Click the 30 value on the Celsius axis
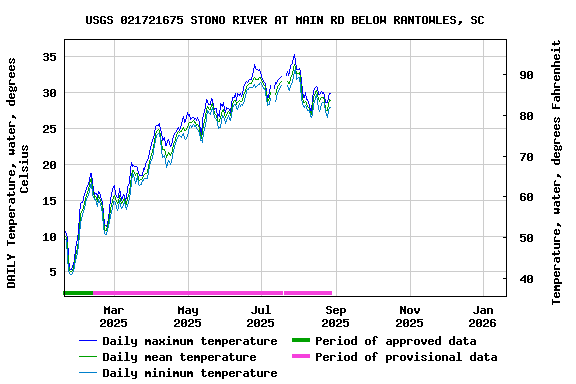 (50, 93)
